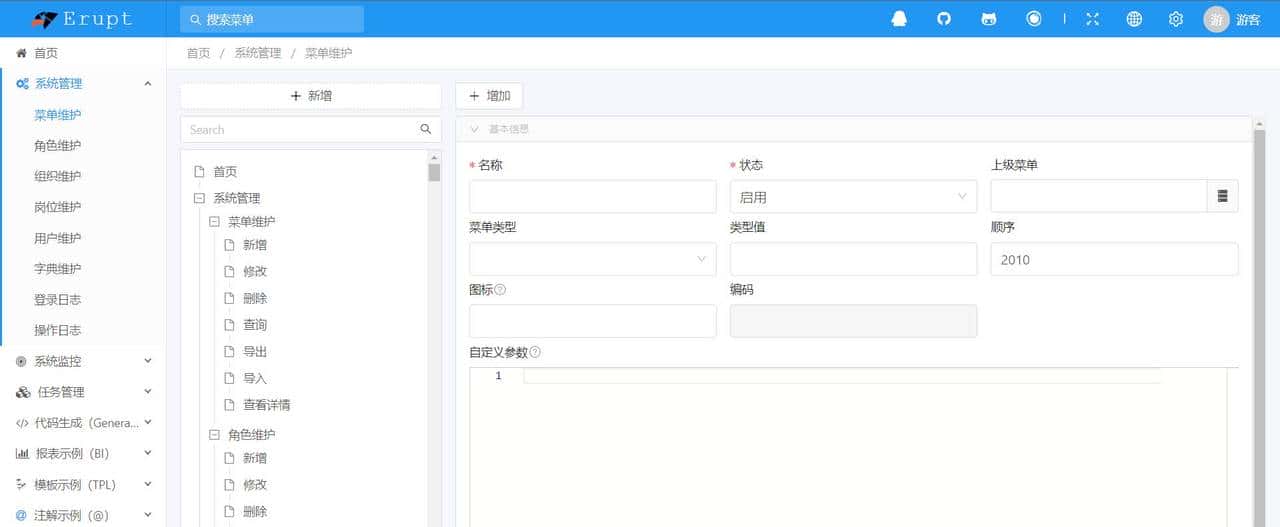Expand the 报表示例 (BI) sidebar menu

pos(148,454)
